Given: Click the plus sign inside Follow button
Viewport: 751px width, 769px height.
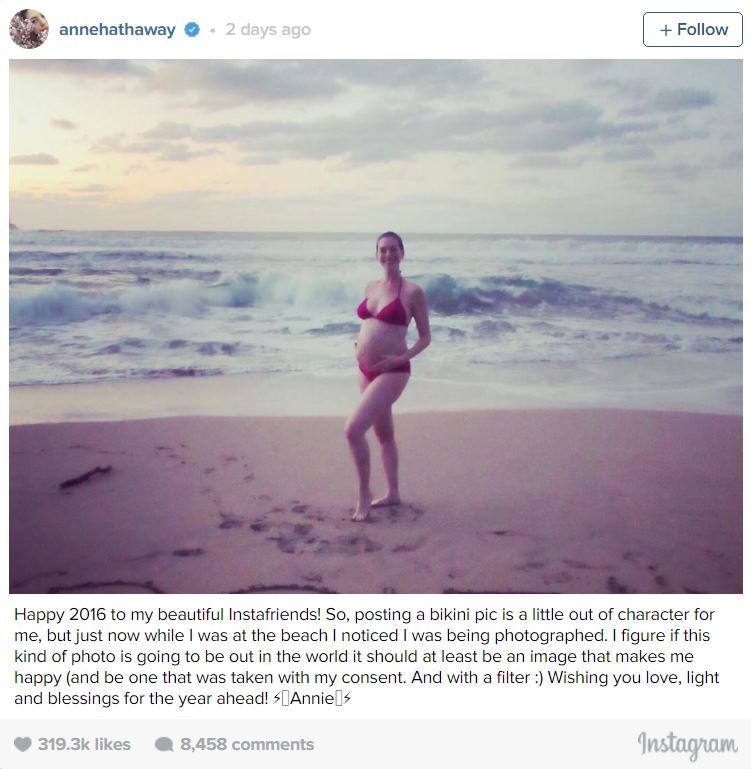Looking at the screenshot, I should coord(666,30).
